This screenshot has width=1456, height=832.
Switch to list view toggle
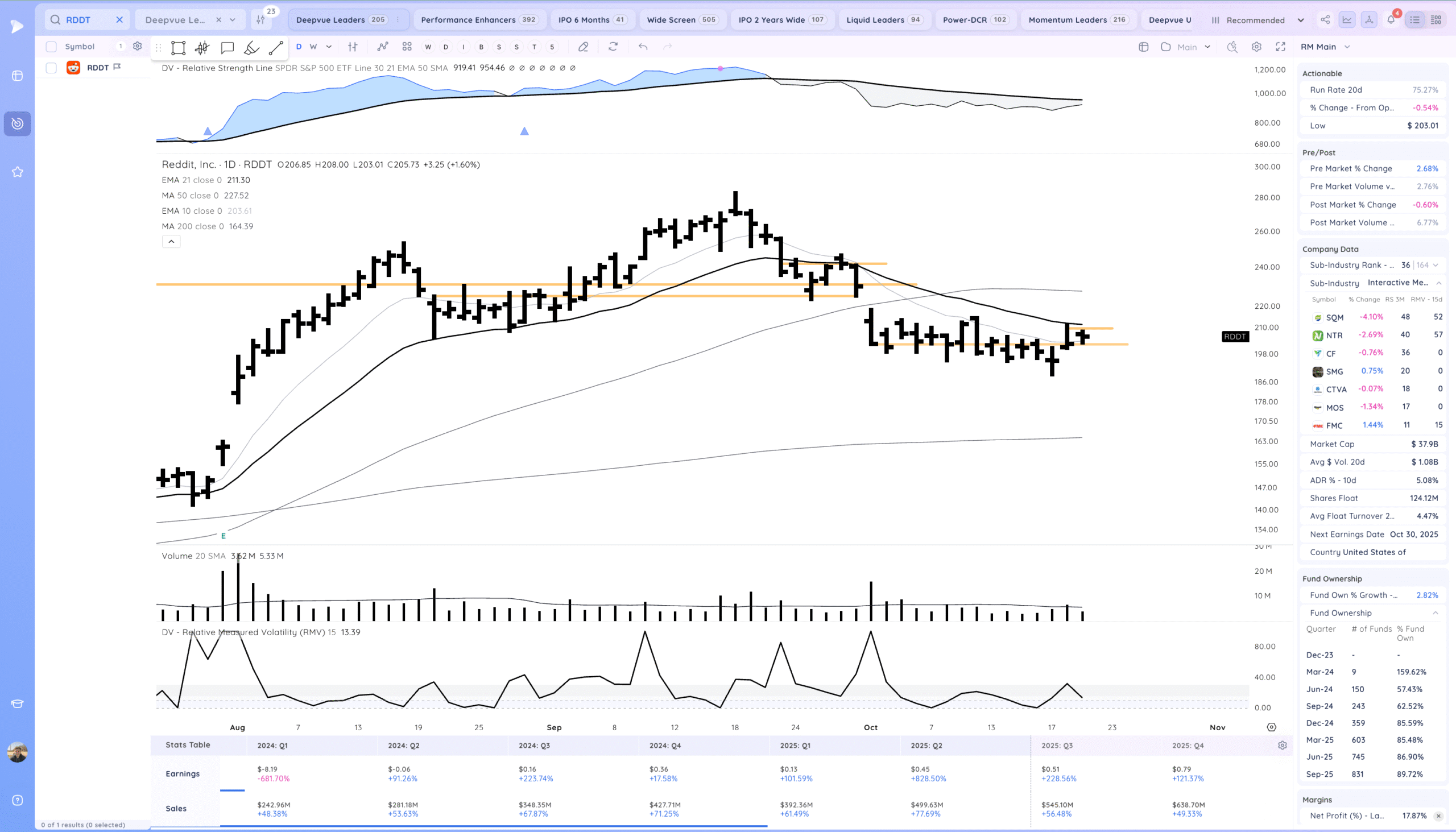pos(1415,20)
